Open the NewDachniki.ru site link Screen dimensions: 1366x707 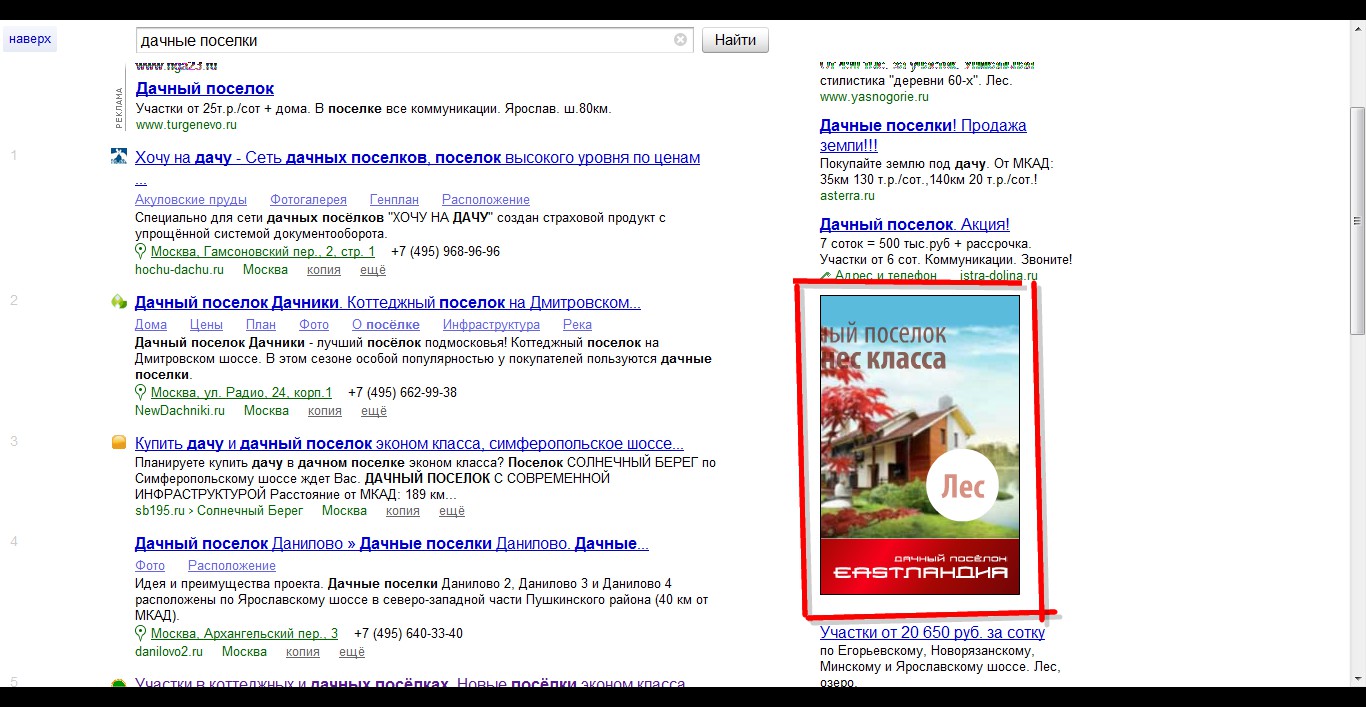tap(180, 411)
